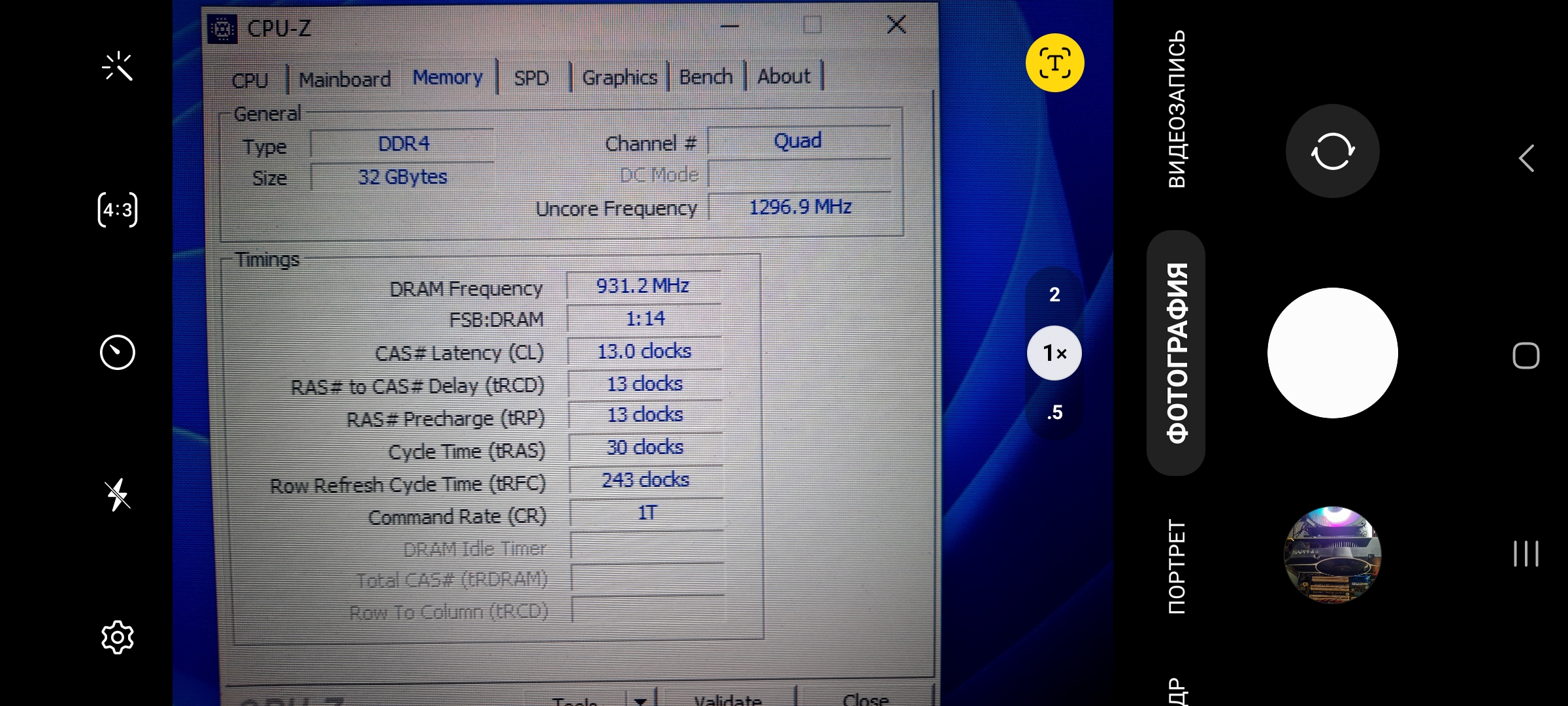Tap the yellow text scan icon

1054,63
